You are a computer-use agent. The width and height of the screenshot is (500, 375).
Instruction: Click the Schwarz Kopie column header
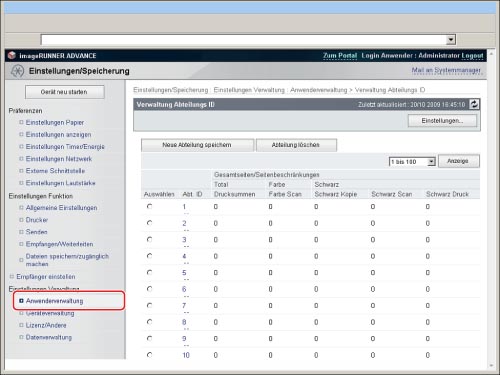coord(336,194)
